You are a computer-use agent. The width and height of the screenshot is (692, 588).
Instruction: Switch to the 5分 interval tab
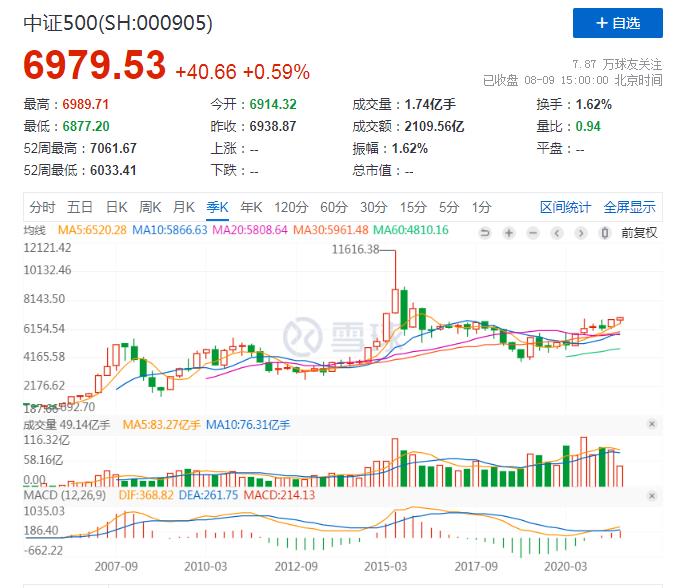449,207
